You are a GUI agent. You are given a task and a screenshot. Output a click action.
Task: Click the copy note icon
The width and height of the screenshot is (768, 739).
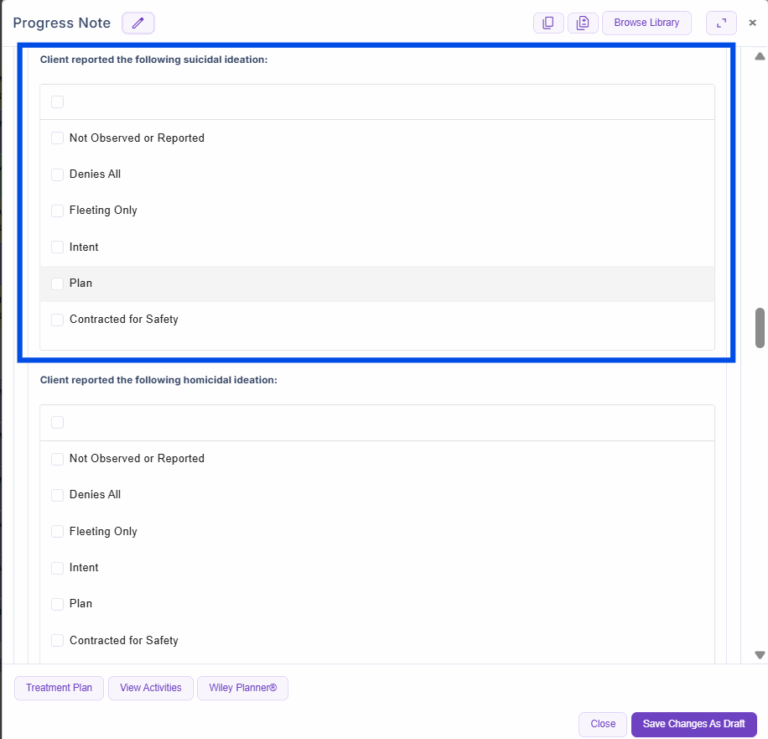(548, 23)
